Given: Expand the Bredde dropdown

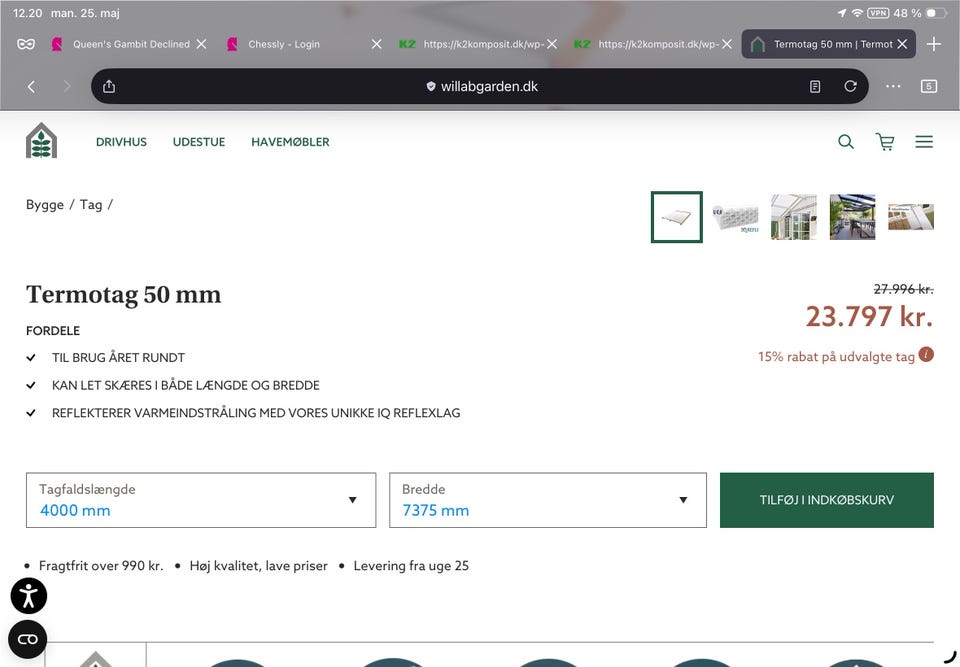Looking at the screenshot, I should point(548,500).
